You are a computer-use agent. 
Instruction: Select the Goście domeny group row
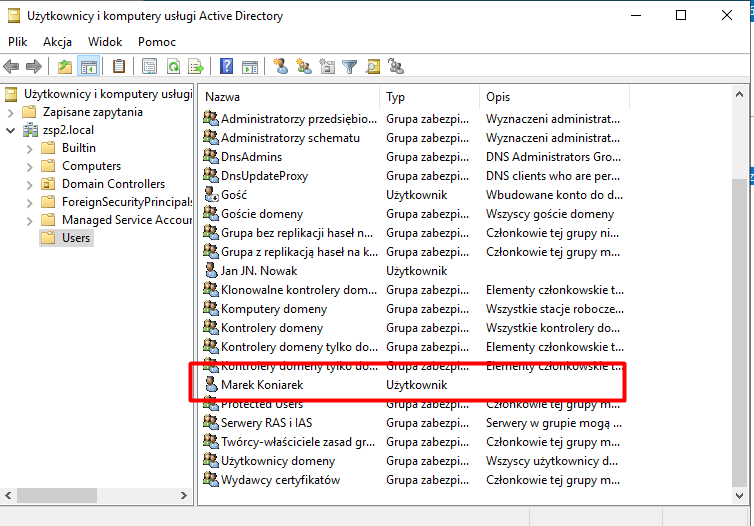tap(414, 213)
